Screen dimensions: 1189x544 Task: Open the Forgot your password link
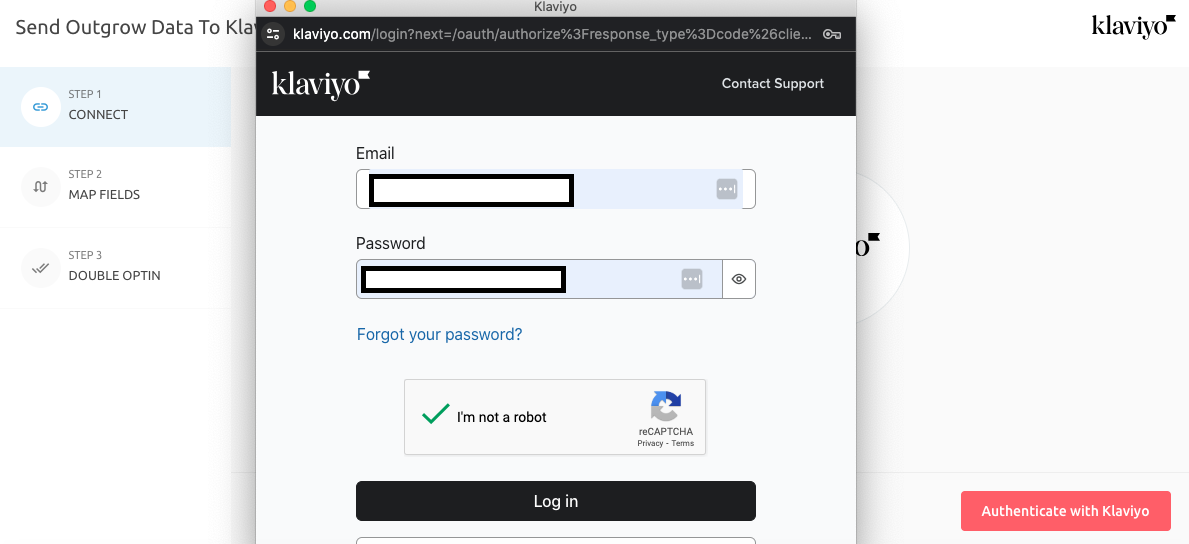[439, 334]
